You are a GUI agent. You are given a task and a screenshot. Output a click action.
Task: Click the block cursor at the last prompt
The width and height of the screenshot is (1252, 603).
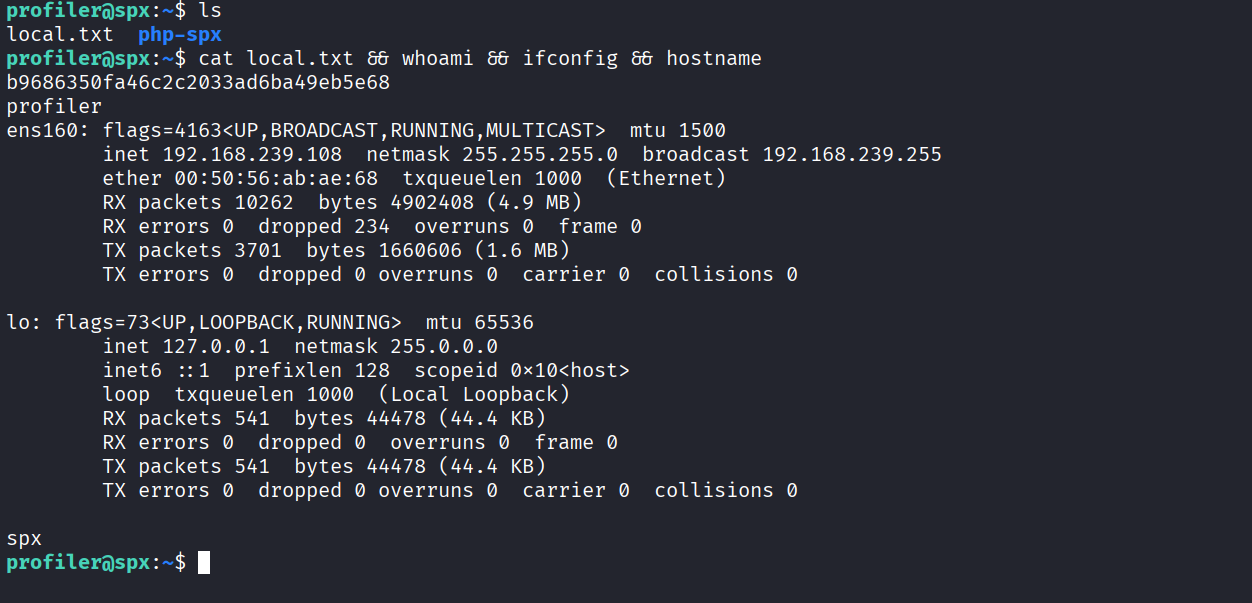[204, 563]
